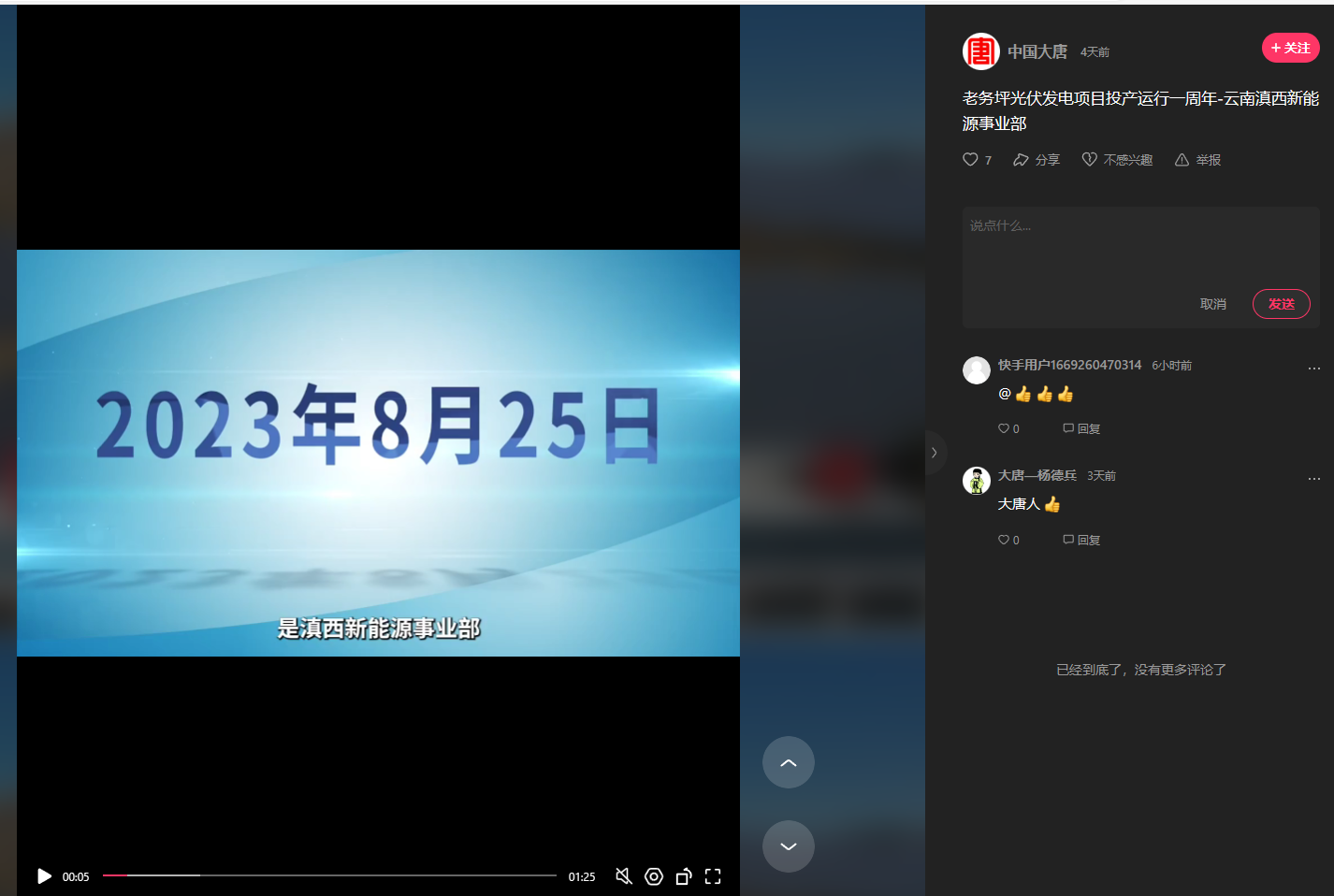Open more options for 大唐—杨德兵 comment
The height and width of the screenshot is (896, 1334).
[x=1313, y=478]
